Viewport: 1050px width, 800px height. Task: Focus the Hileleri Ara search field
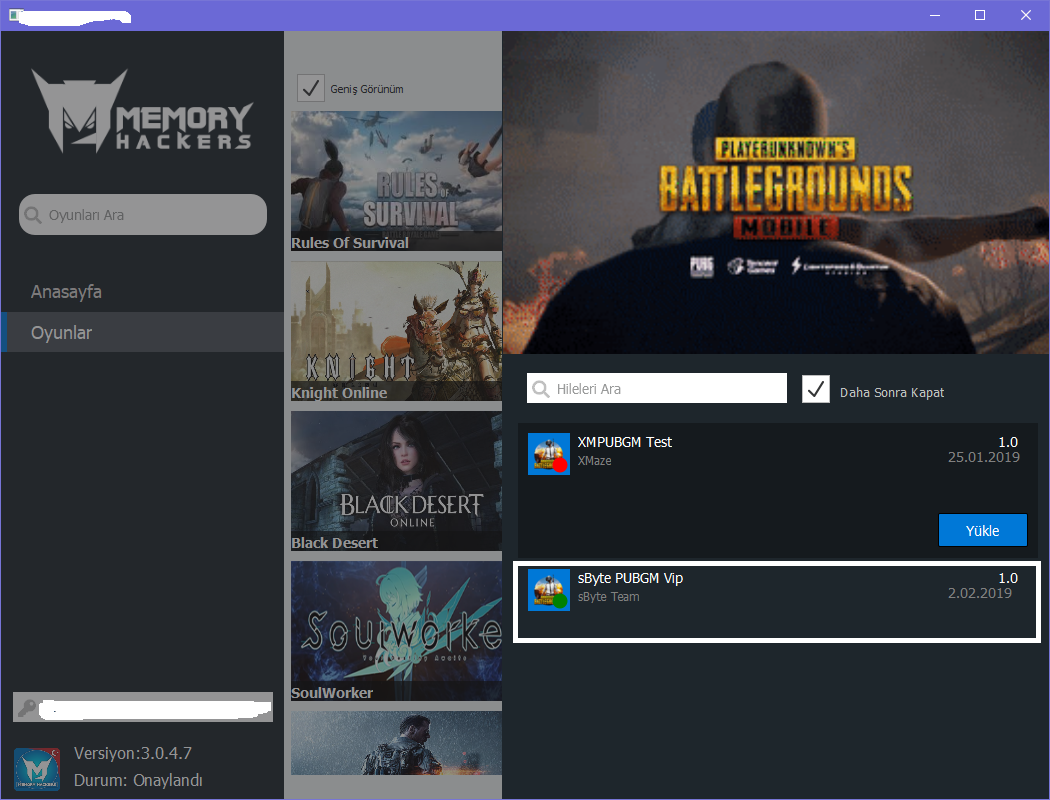656,388
